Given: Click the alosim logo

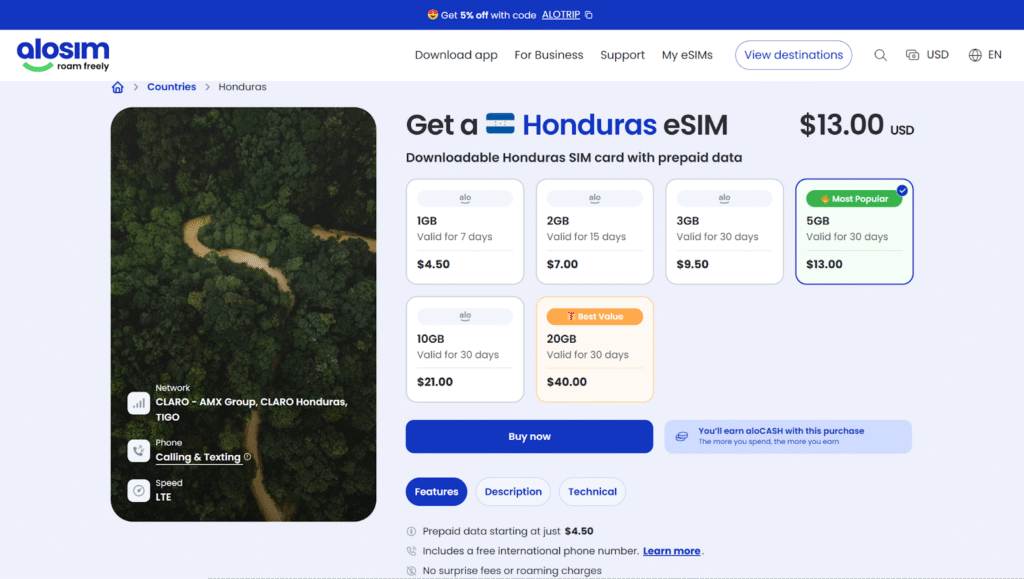Looking at the screenshot, I should coord(63,55).
